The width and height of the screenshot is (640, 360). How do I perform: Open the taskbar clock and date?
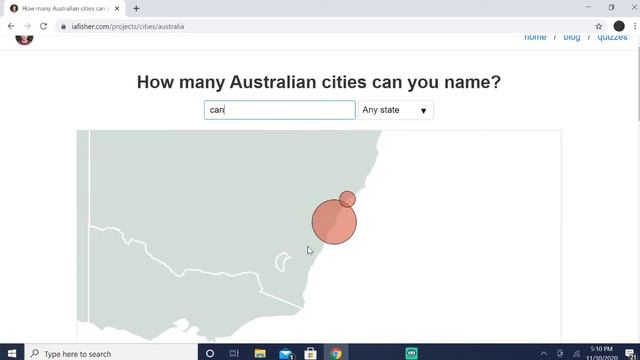point(602,353)
